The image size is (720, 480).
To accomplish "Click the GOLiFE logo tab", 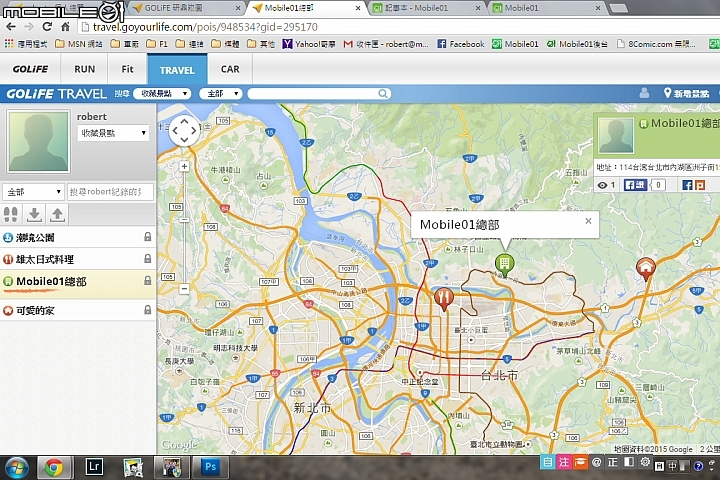I will coord(30,69).
